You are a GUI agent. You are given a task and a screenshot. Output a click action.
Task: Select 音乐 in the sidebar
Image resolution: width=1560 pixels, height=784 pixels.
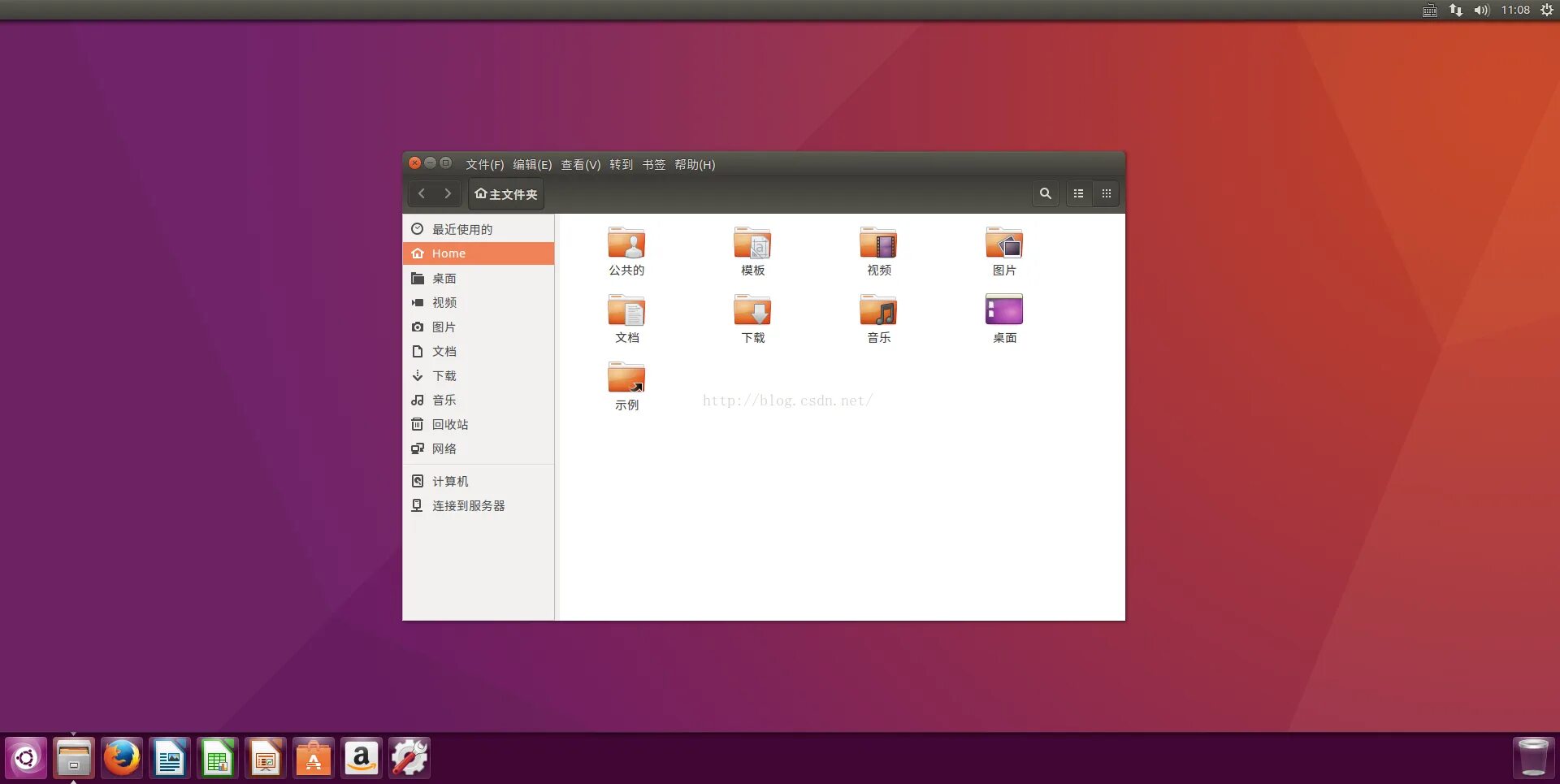[x=479, y=400]
